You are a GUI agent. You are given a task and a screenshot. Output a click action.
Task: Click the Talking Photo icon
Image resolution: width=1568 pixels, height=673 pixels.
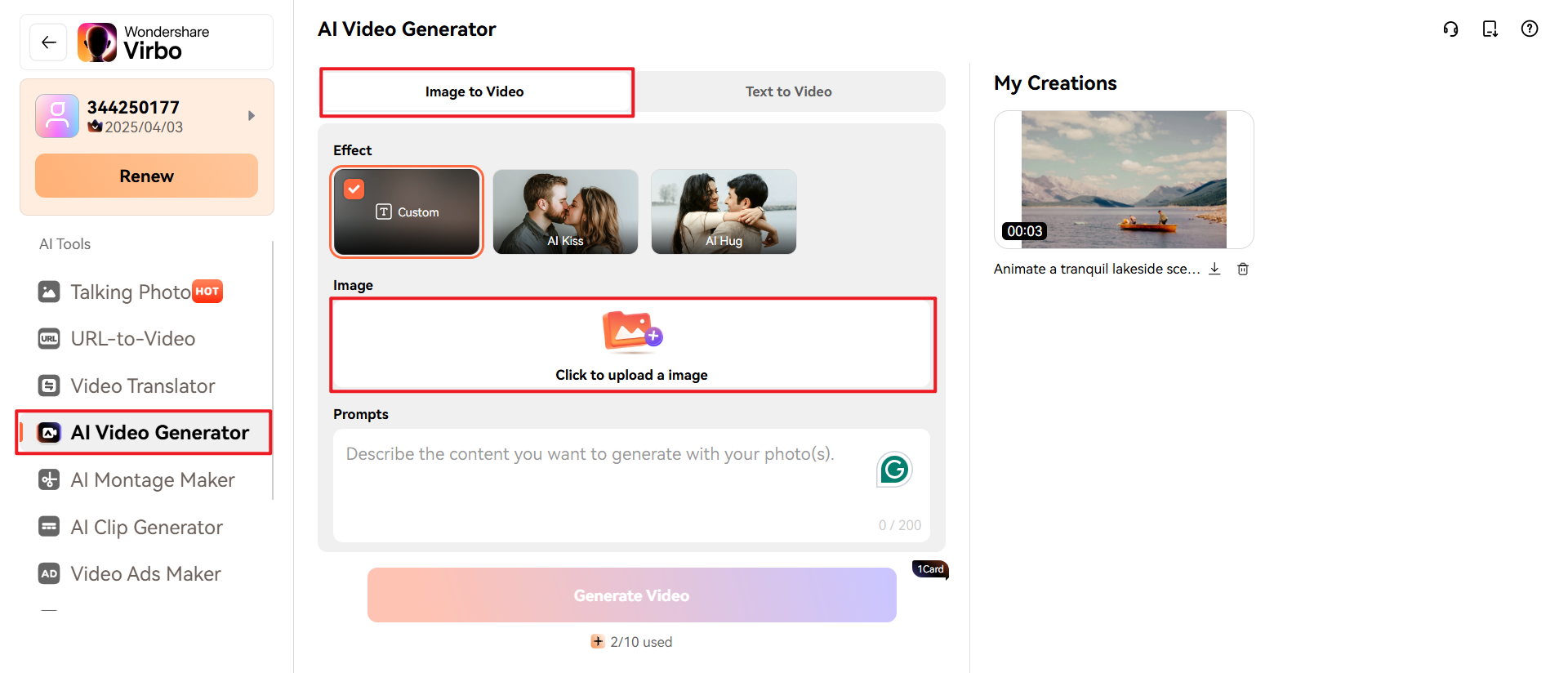pos(49,292)
